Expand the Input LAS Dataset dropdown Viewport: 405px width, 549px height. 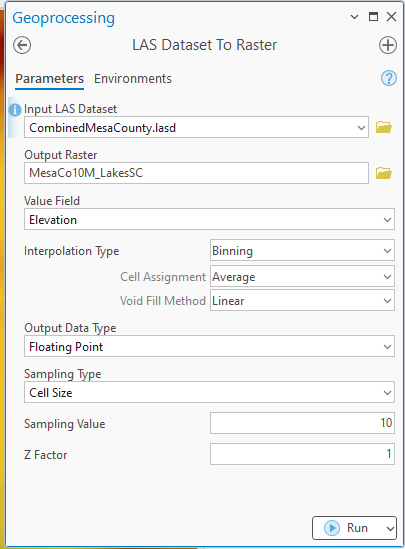[x=361, y=128]
